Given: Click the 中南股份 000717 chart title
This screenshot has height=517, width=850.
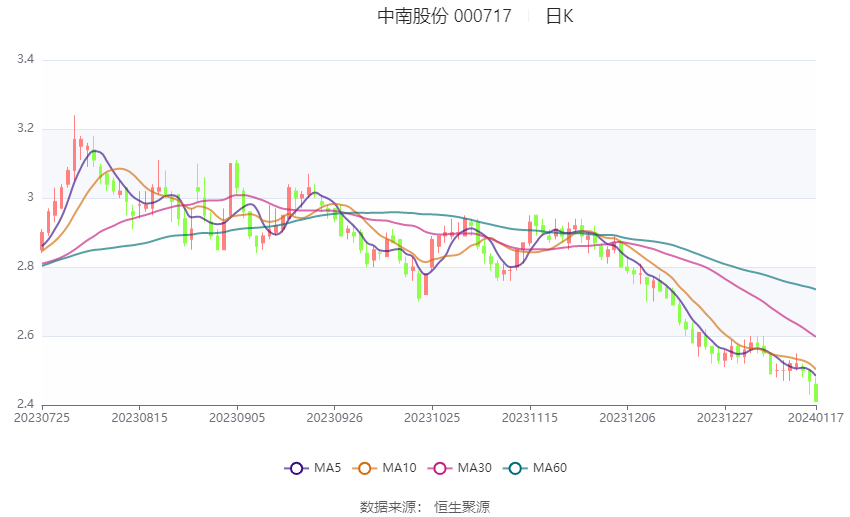Looking at the screenshot, I should coord(445,16).
